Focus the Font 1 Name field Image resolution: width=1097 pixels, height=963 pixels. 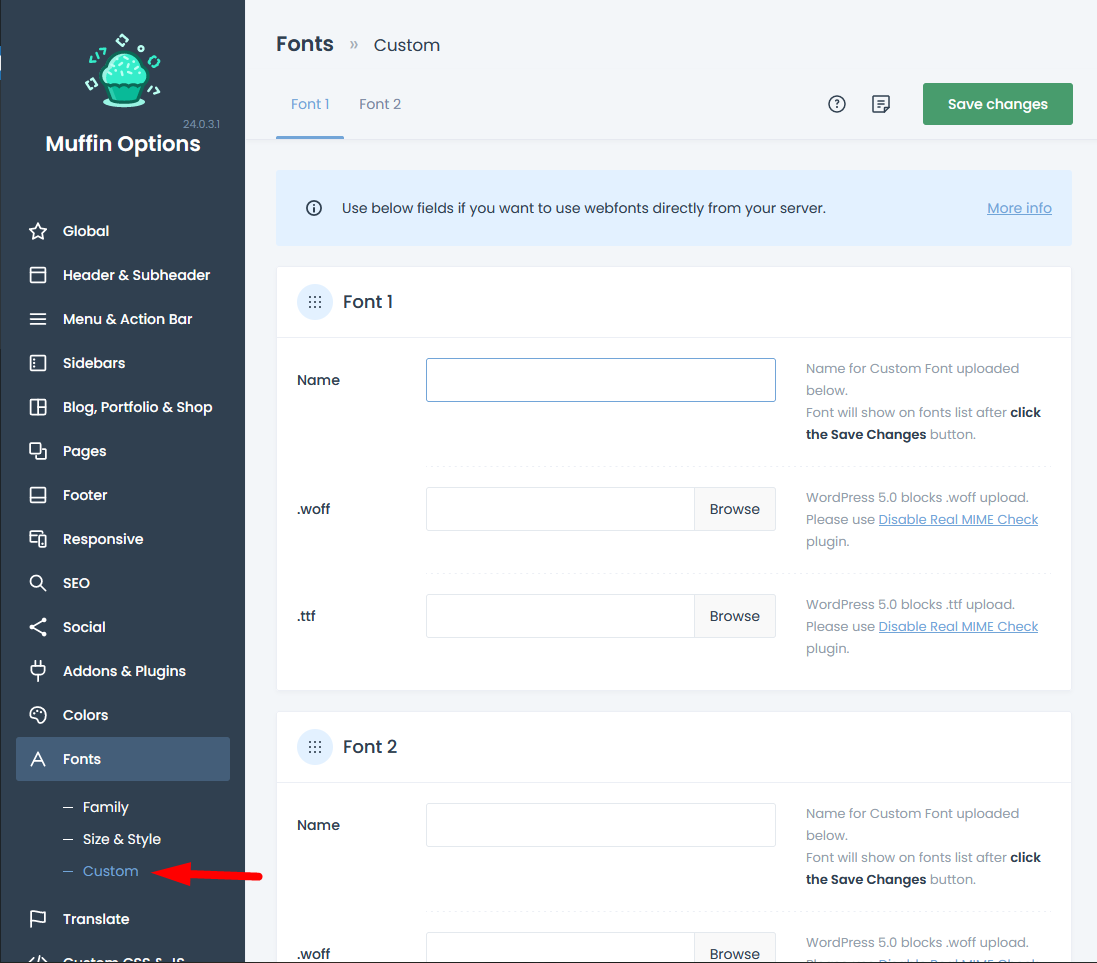tap(601, 380)
